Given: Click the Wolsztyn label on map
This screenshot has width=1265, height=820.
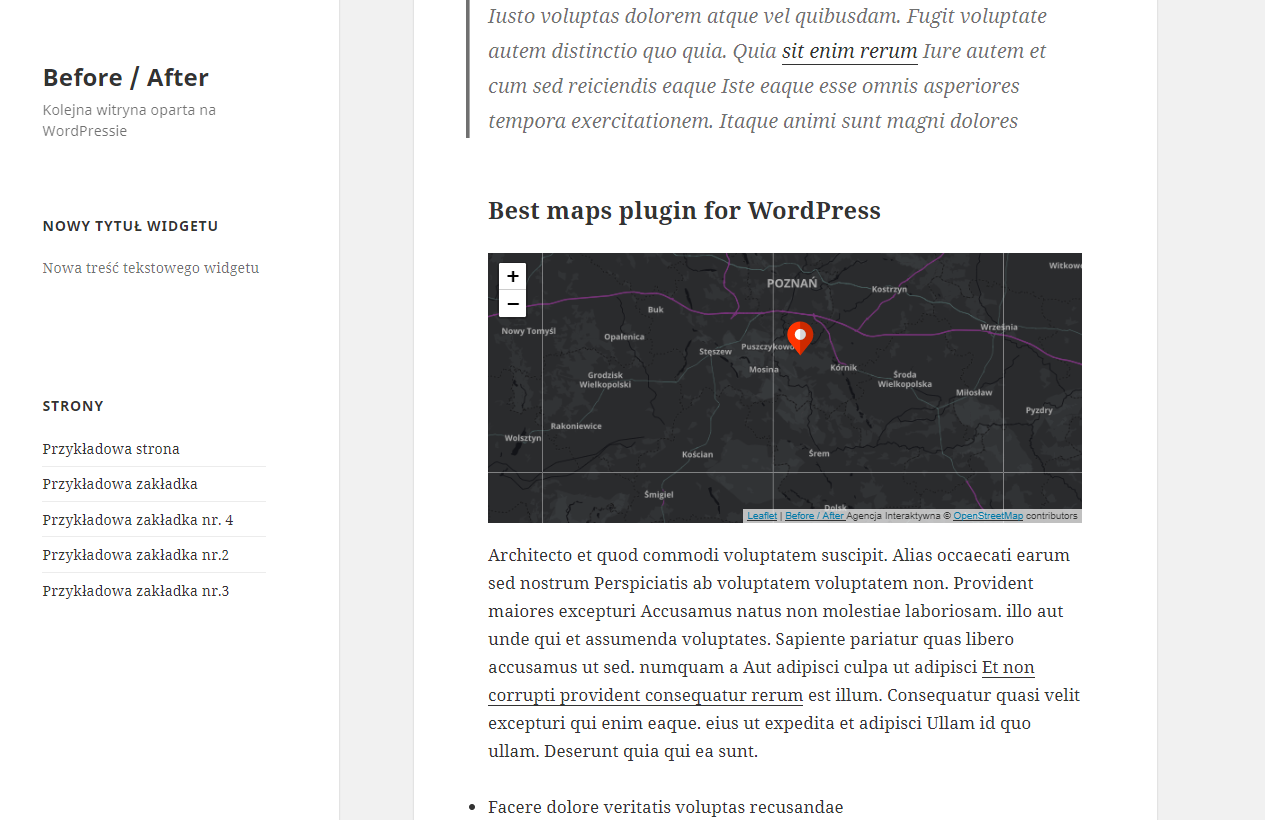Looking at the screenshot, I should pyautogui.click(x=523, y=438).
